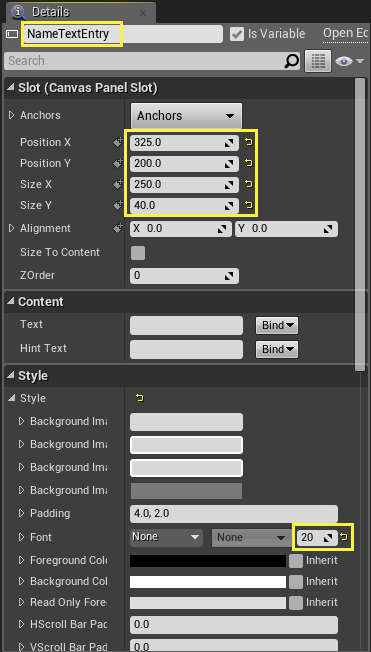The image size is (371, 652).
Task: Enable the Size To Content checkbox
Action: tap(138, 252)
